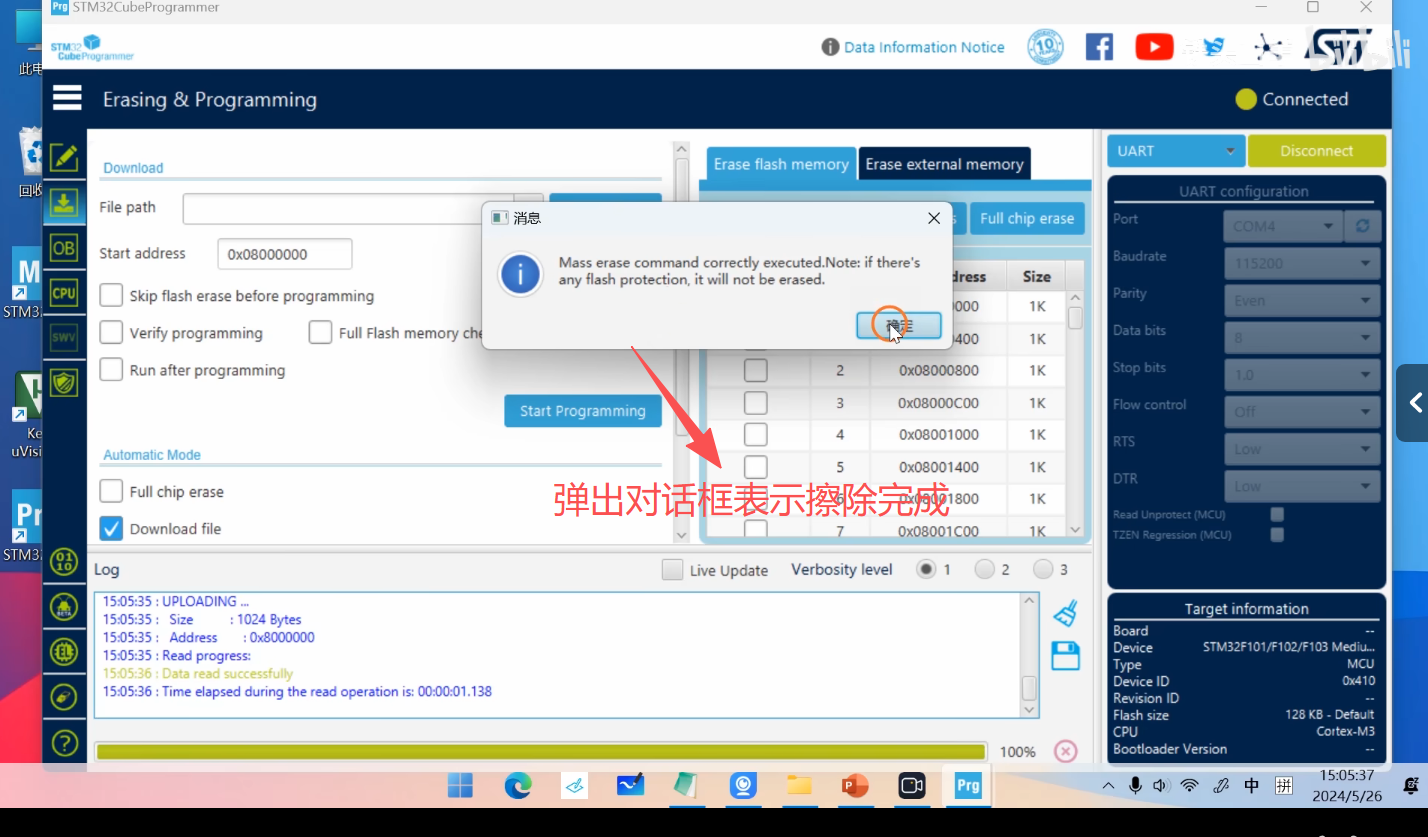The image size is (1428, 837).
Task: Open Windows Start menu on taskbar
Action: pos(460,786)
